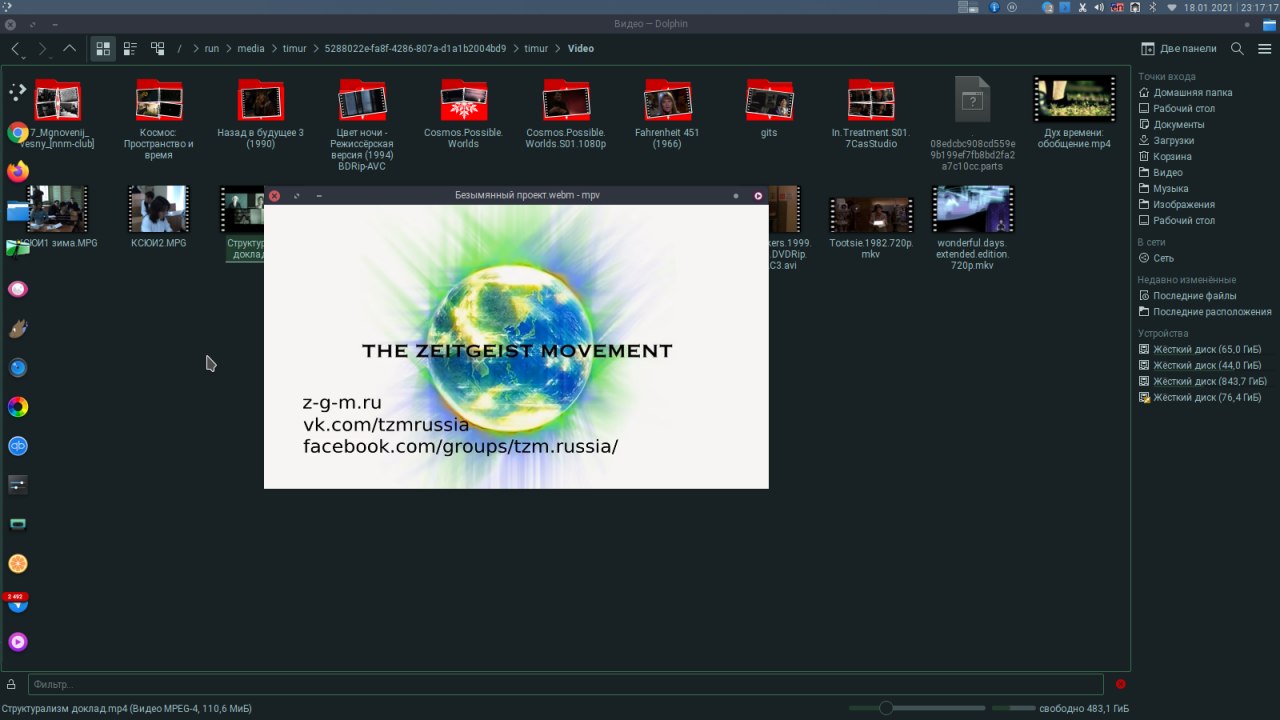1280x720 pixels.
Task: Click the 'media' breadcrumb segment
Action: (x=251, y=48)
